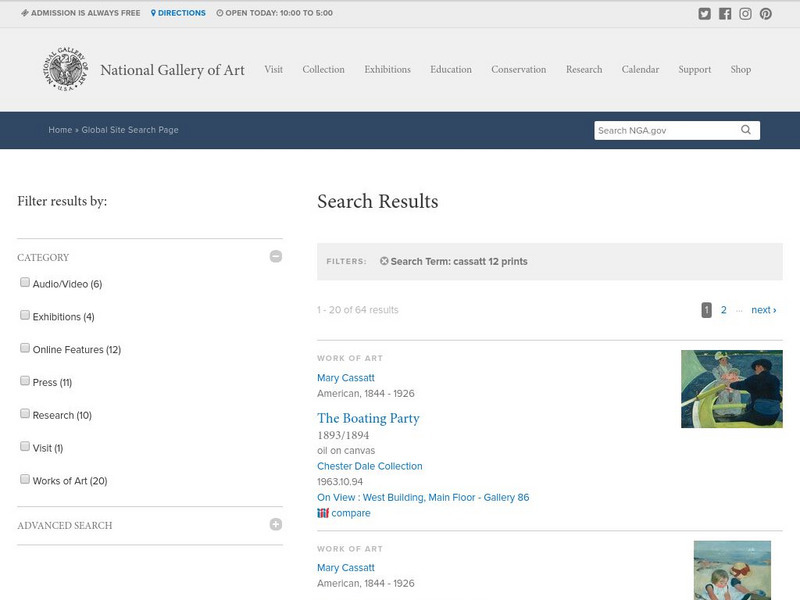Check the Audio/Video category filter

click(24, 282)
